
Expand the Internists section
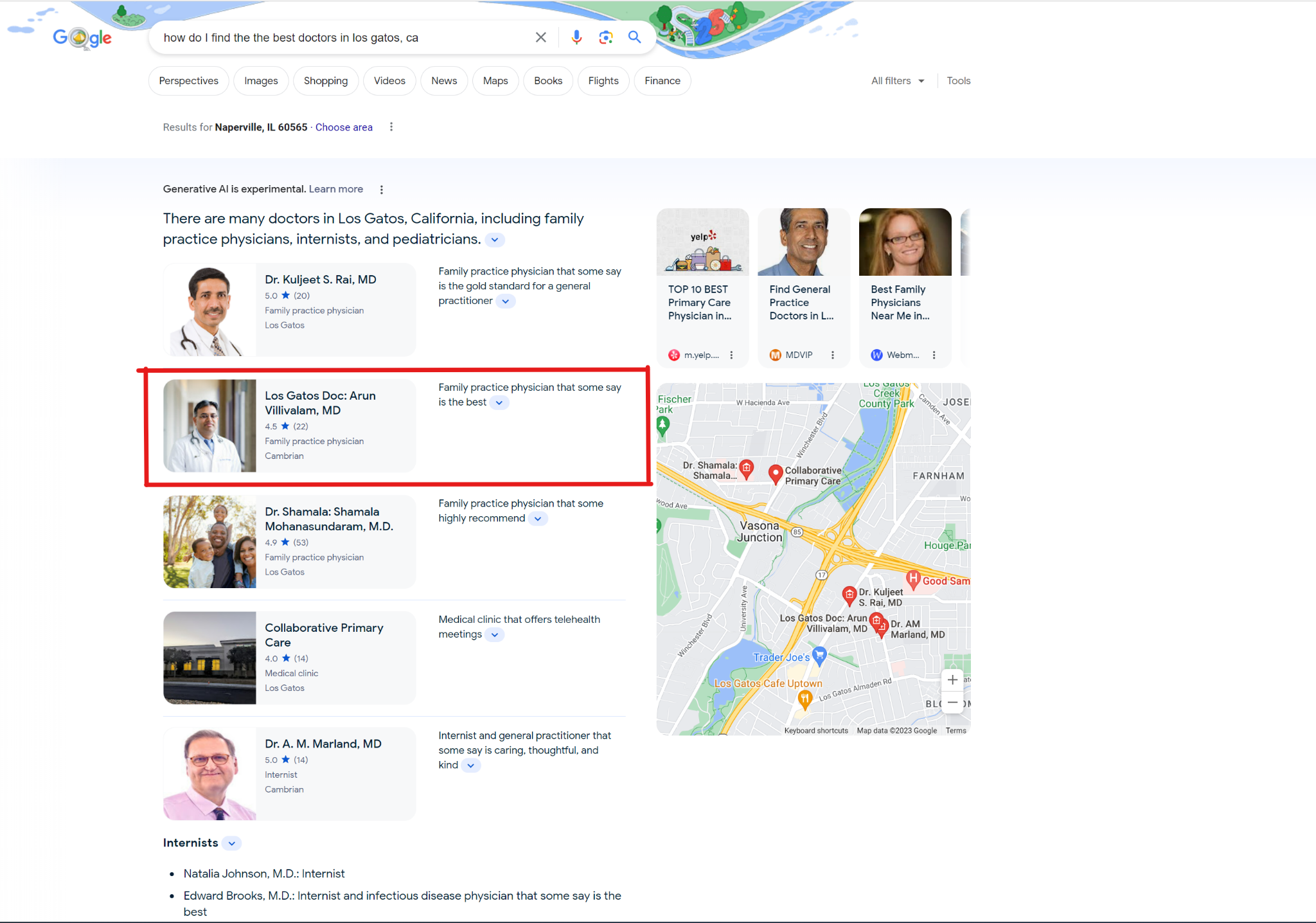[232, 843]
